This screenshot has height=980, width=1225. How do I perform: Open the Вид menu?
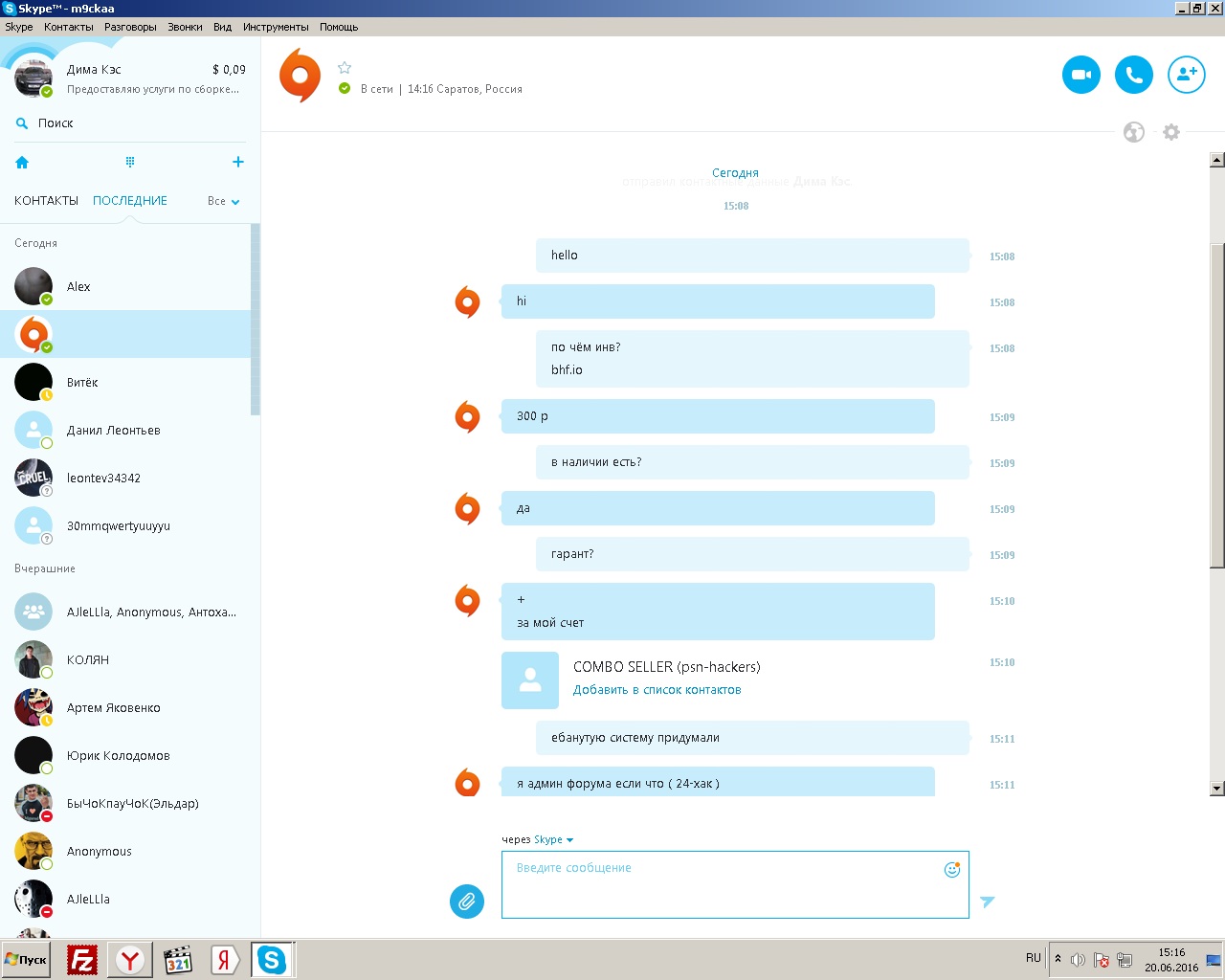(x=222, y=27)
